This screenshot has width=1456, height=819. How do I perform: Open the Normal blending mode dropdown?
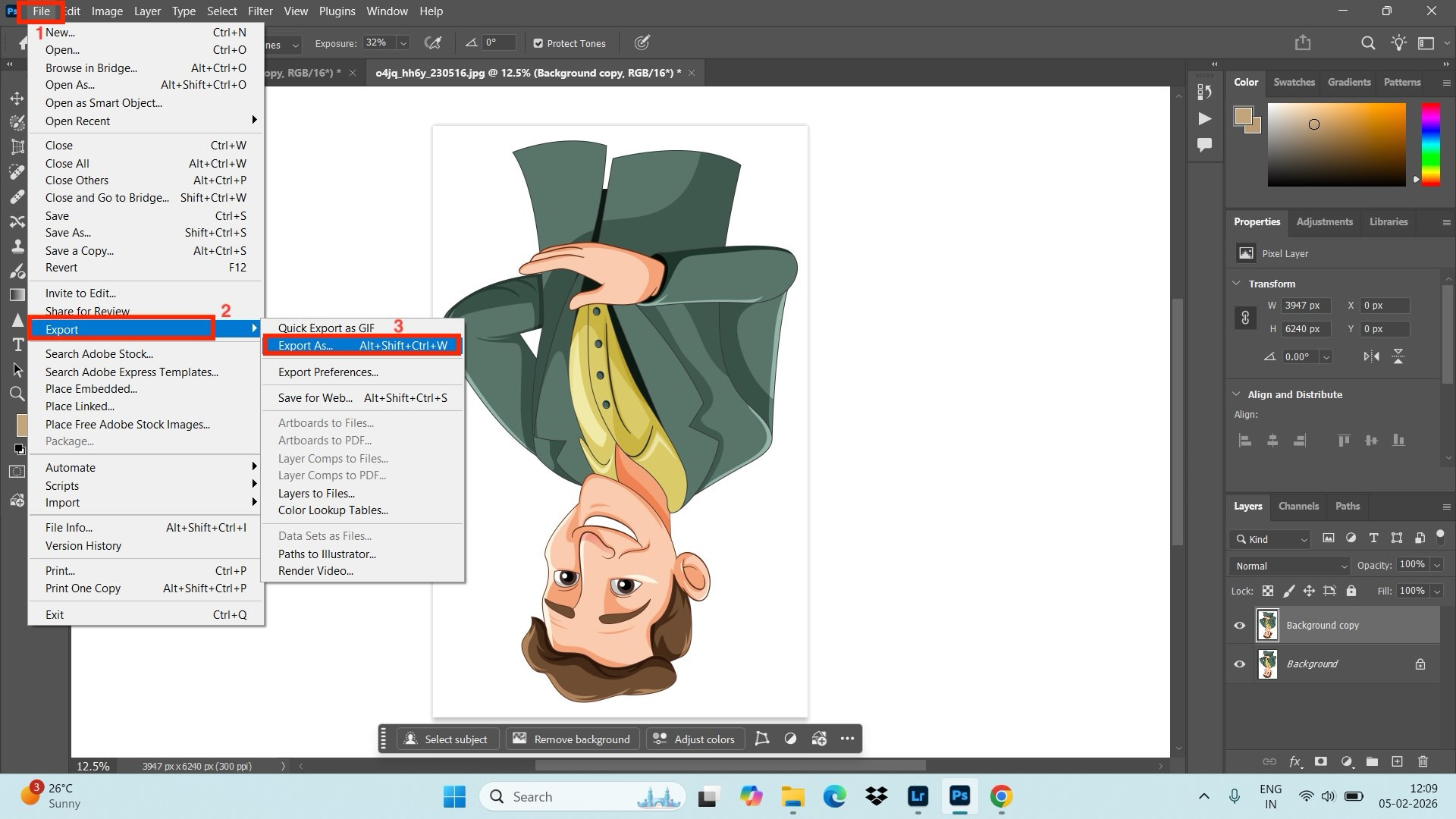(1288, 566)
